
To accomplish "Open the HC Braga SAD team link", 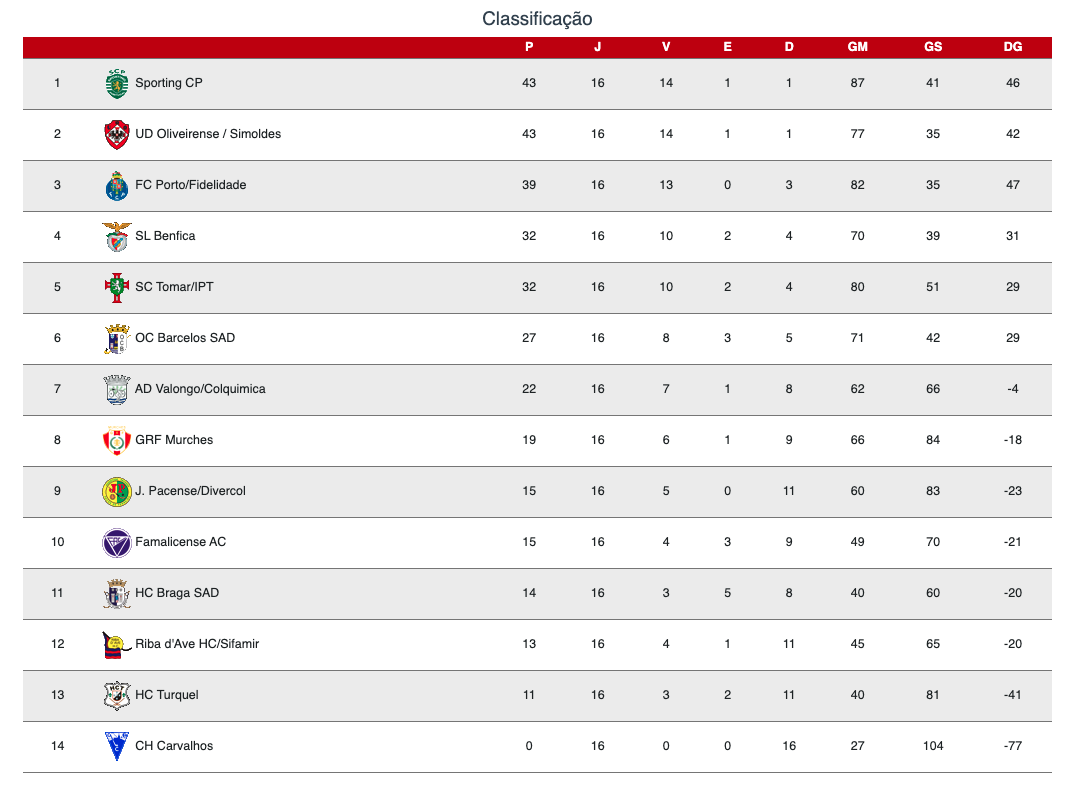I will (177, 593).
